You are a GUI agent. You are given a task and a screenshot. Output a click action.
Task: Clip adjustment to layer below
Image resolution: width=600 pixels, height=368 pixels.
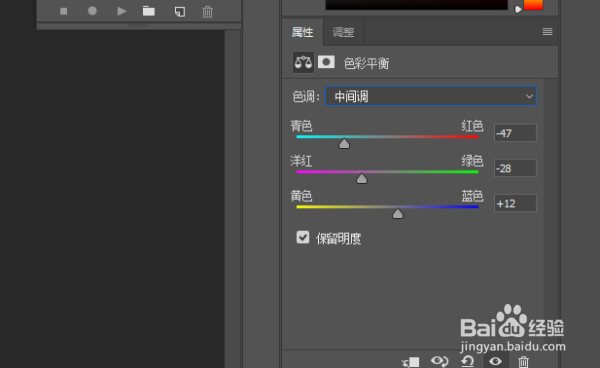[411, 361]
